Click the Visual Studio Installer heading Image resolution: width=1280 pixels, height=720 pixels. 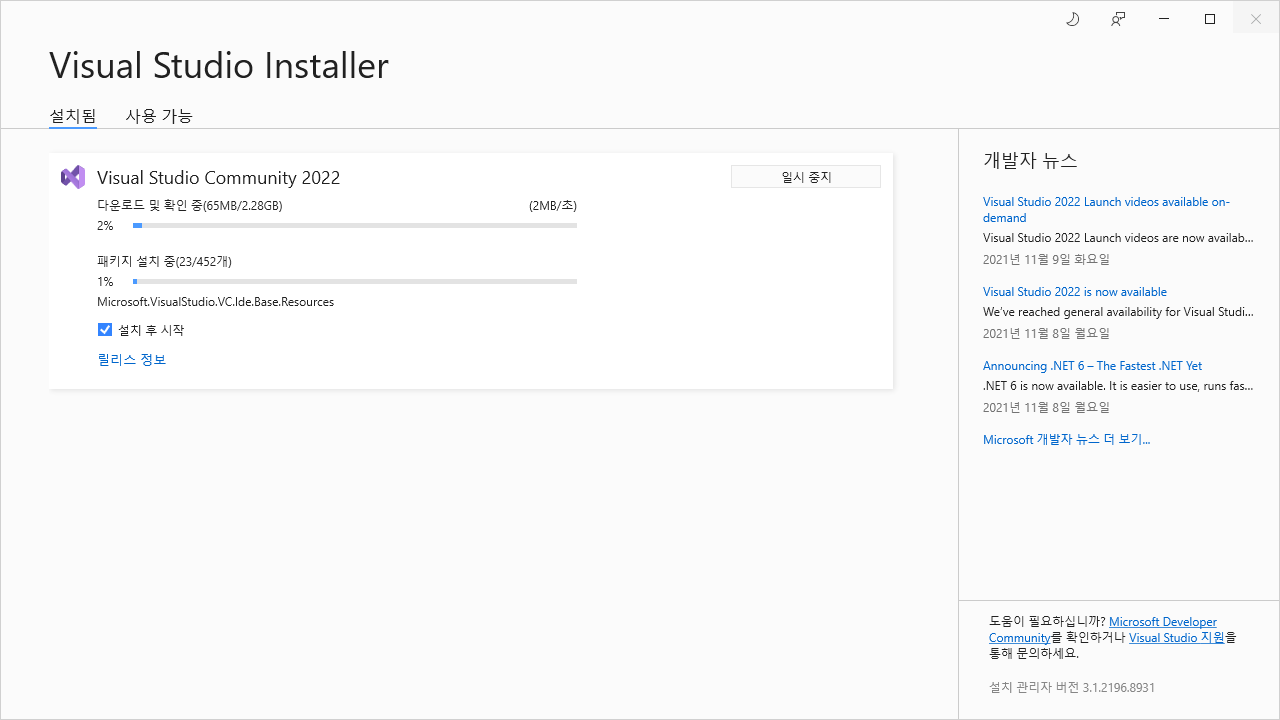click(x=219, y=66)
